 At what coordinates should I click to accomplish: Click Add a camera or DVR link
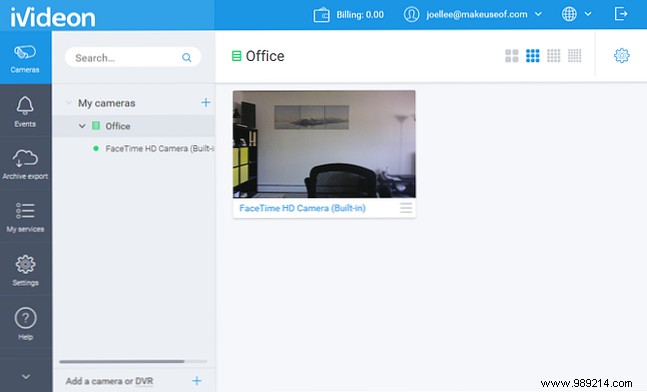point(109,381)
